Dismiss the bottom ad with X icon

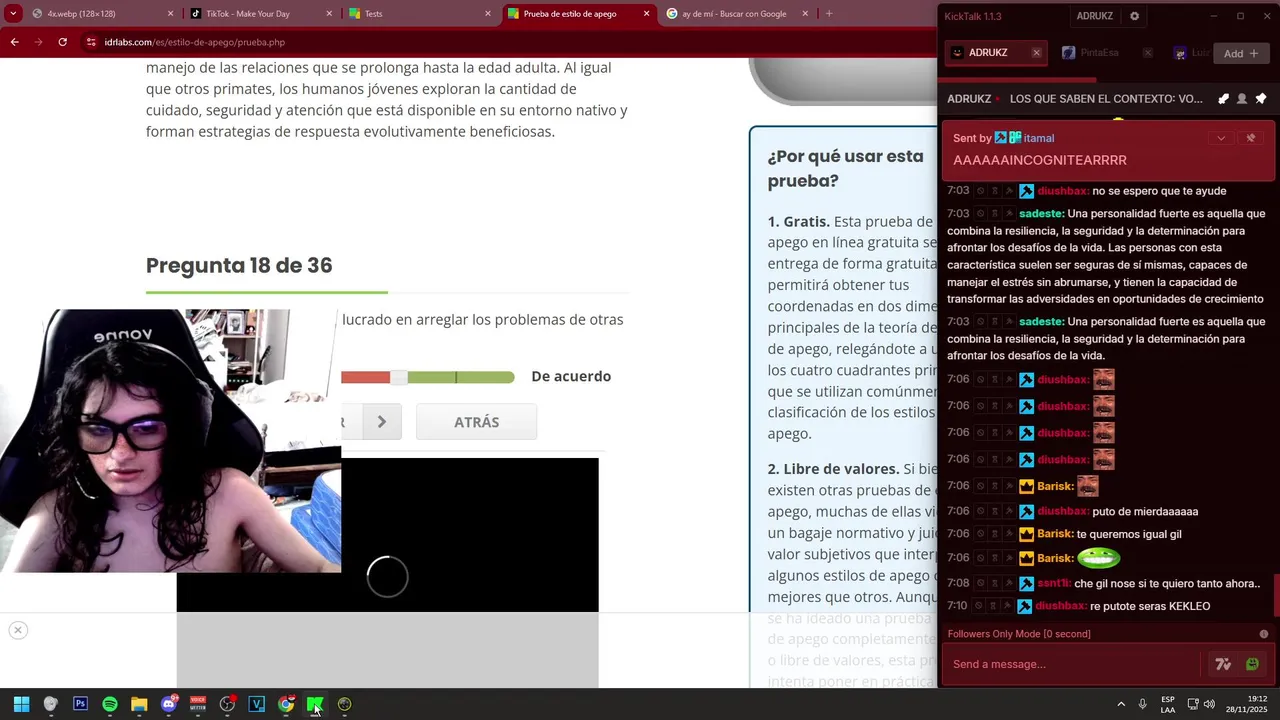point(18,630)
